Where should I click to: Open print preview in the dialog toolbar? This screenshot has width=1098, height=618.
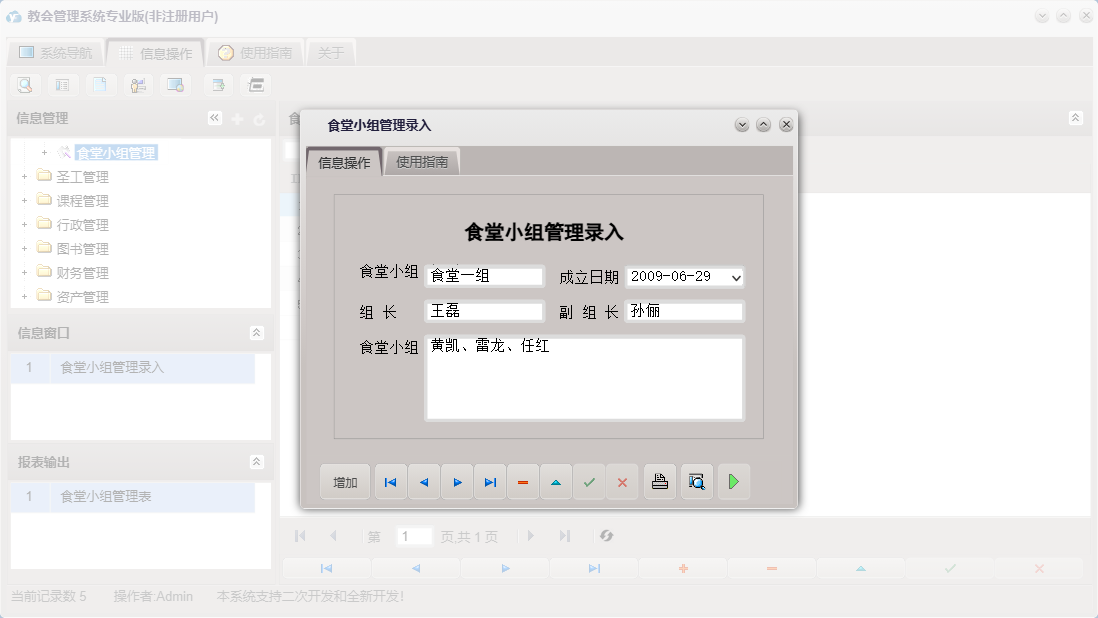696,481
